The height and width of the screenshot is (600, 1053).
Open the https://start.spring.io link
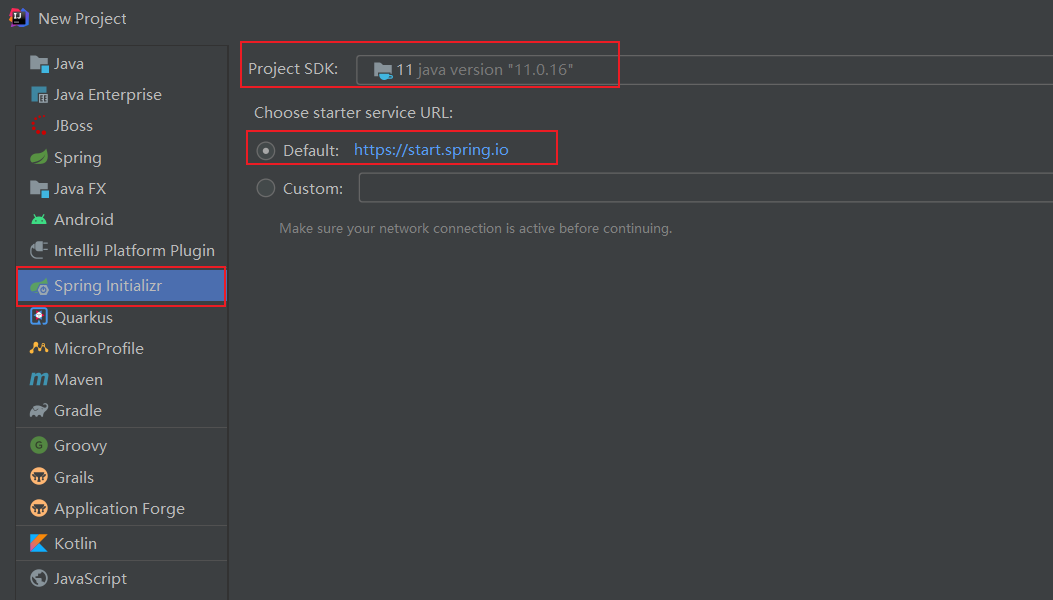[431, 150]
